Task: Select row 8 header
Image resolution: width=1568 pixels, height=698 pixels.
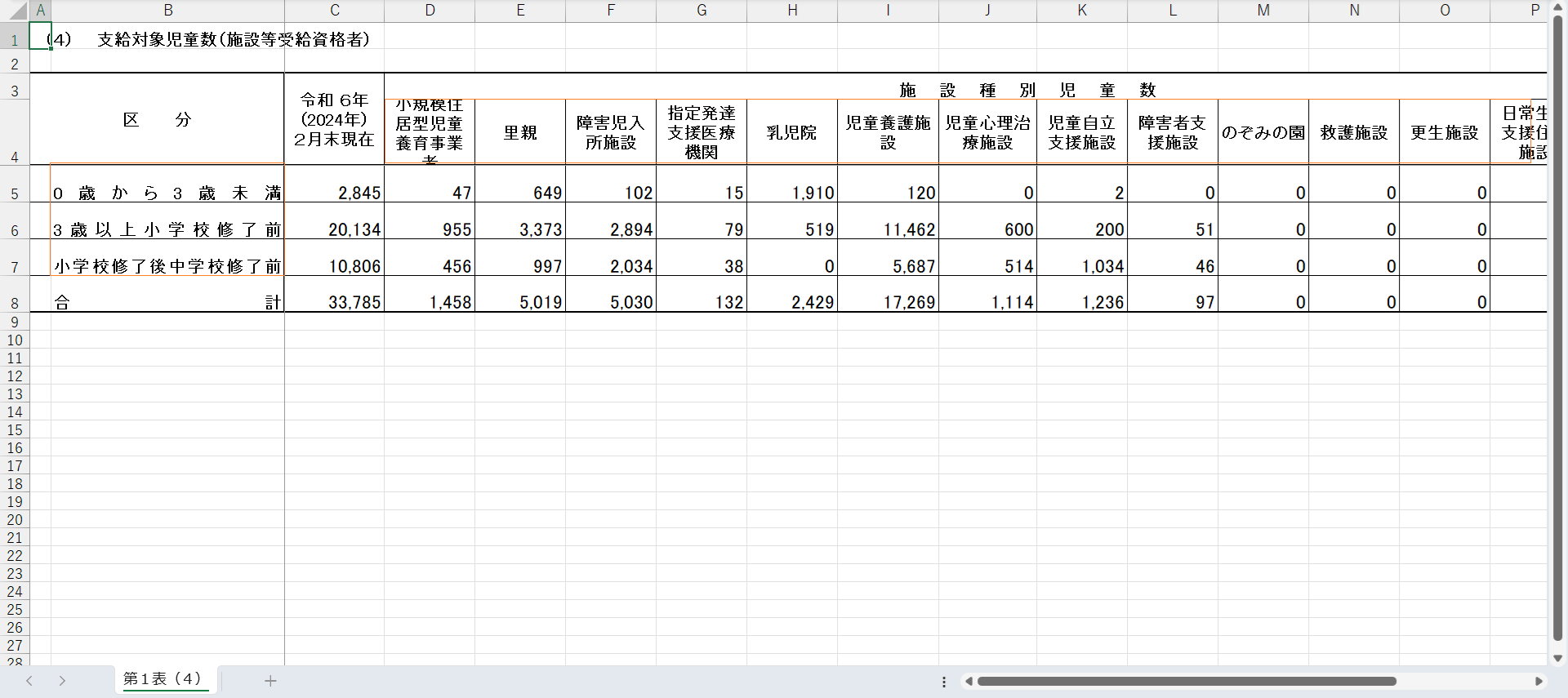Action: pyautogui.click(x=15, y=303)
